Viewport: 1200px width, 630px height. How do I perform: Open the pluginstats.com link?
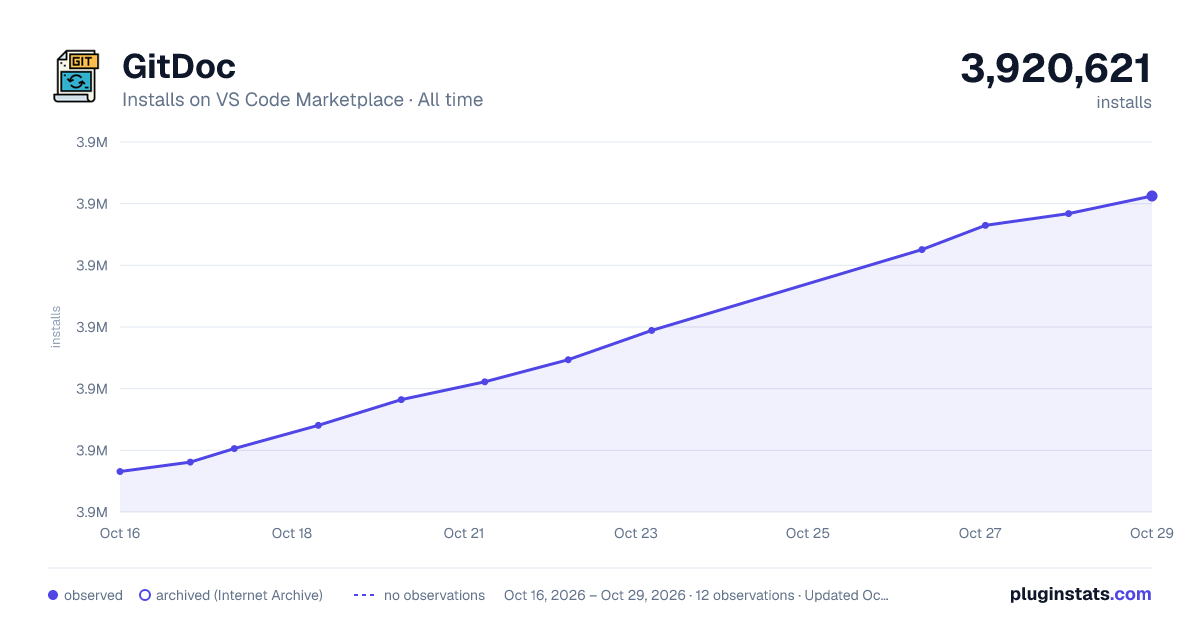click(1081, 594)
